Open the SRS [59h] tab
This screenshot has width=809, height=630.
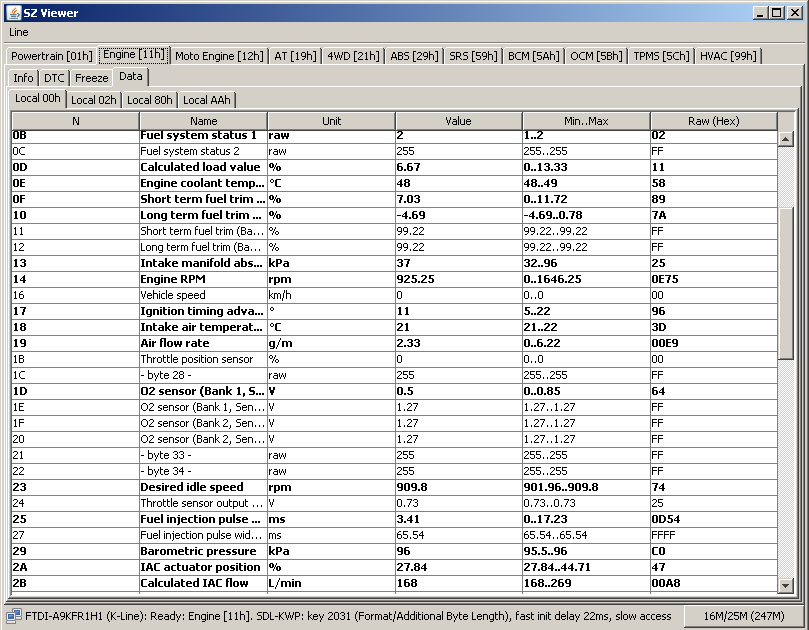(x=473, y=56)
